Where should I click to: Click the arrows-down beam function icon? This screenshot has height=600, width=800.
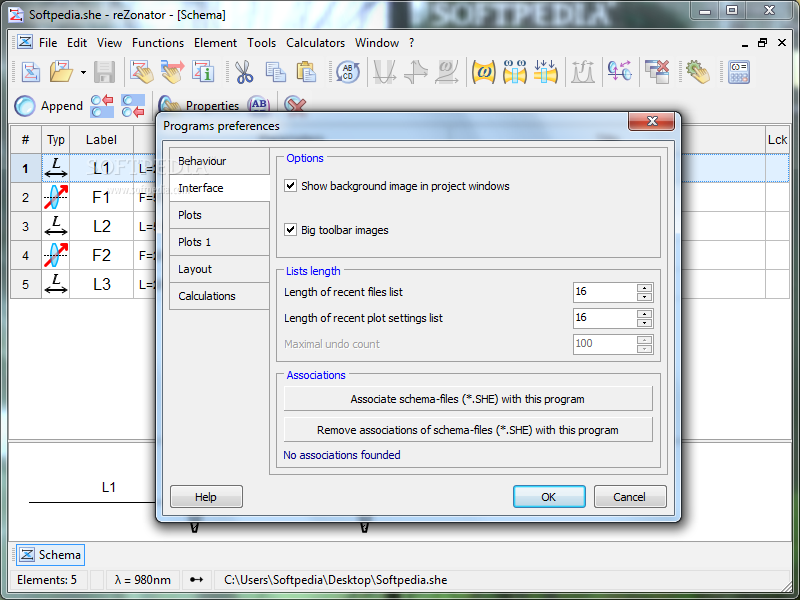click(545, 72)
